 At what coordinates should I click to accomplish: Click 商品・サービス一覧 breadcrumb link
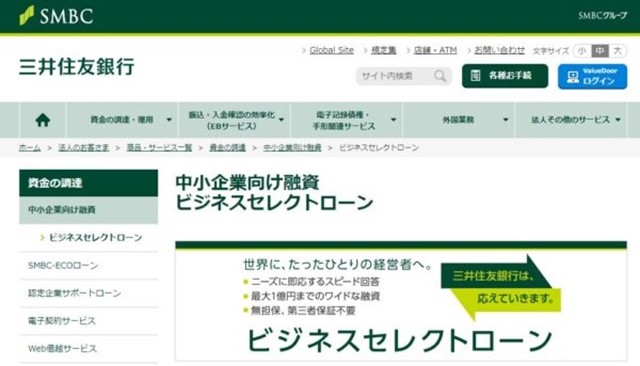(x=159, y=148)
